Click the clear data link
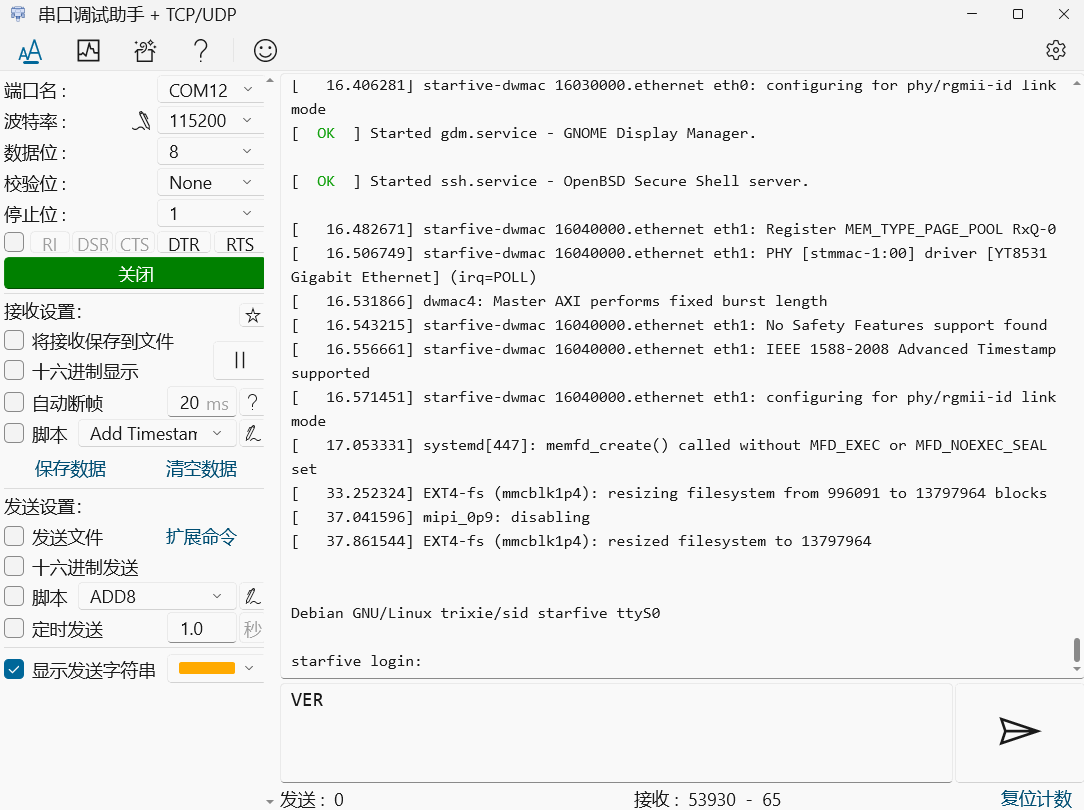 coord(201,469)
